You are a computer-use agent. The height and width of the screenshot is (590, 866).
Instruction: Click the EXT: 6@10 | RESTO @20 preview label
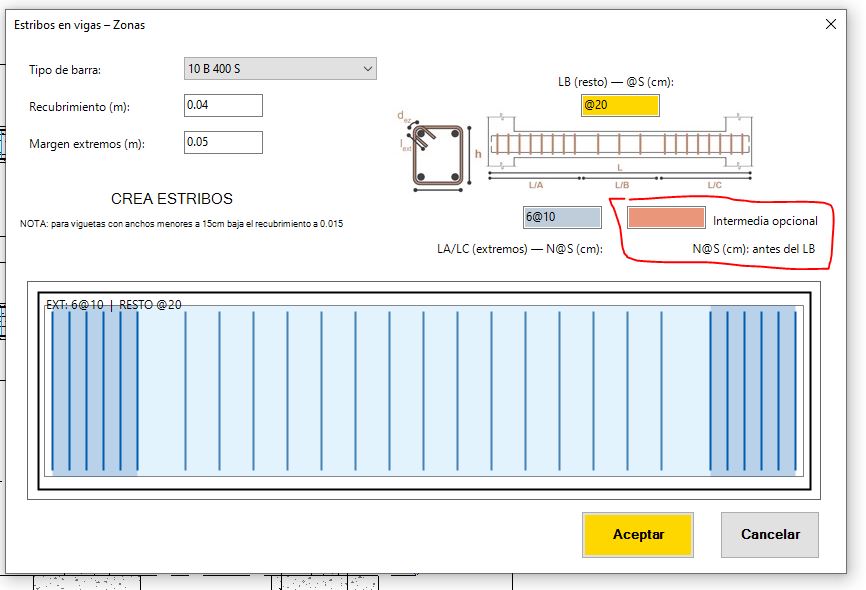click(114, 304)
